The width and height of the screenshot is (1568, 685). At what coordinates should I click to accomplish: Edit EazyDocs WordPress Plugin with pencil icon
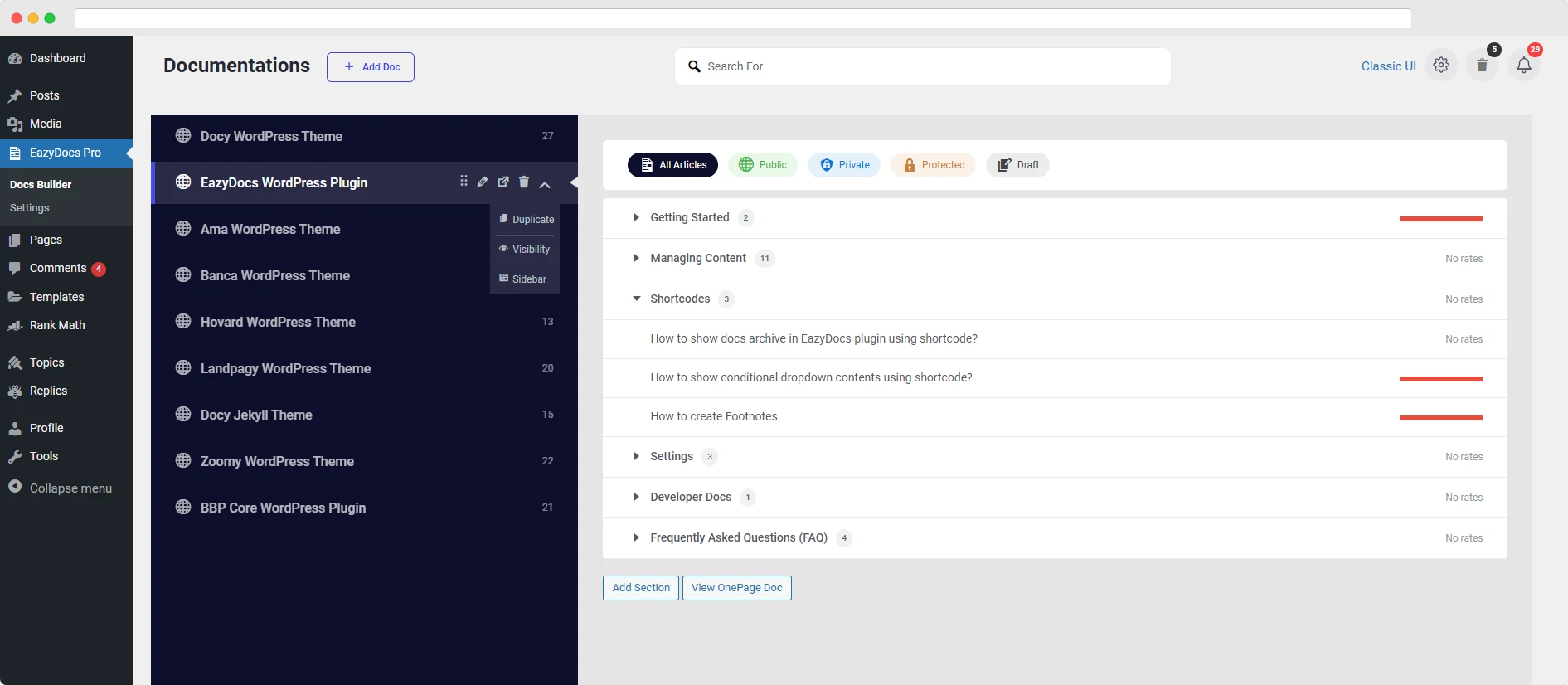point(483,182)
